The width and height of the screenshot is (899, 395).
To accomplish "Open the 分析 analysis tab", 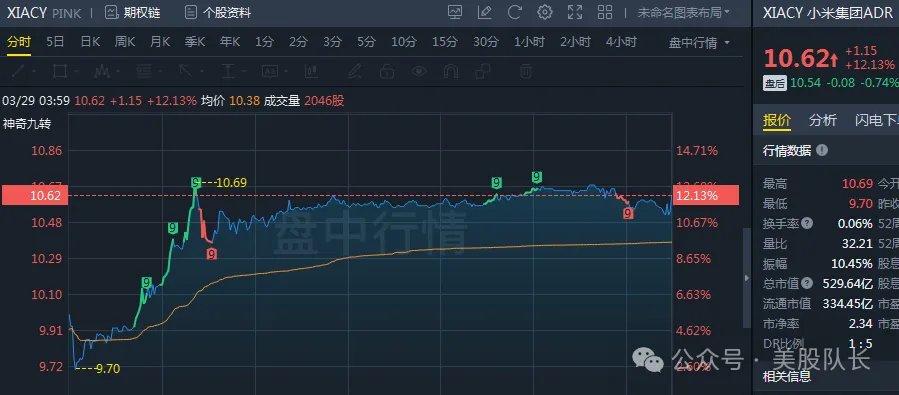I will click(x=823, y=120).
